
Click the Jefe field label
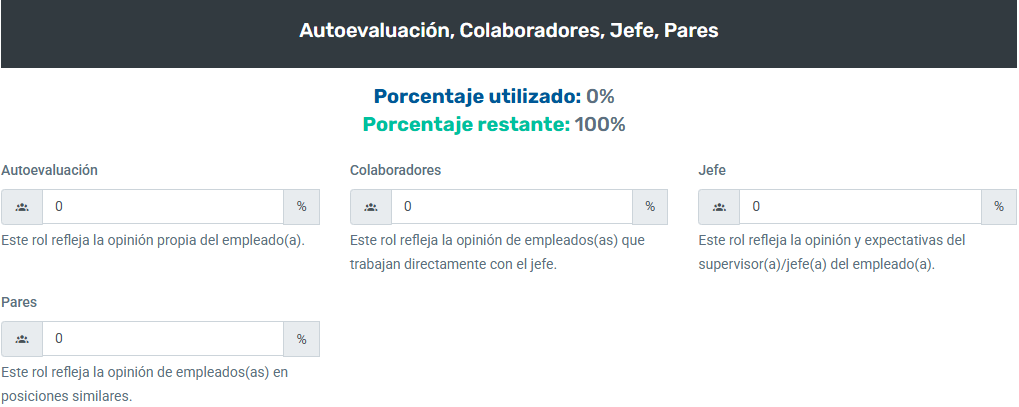[x=712, y=170]
